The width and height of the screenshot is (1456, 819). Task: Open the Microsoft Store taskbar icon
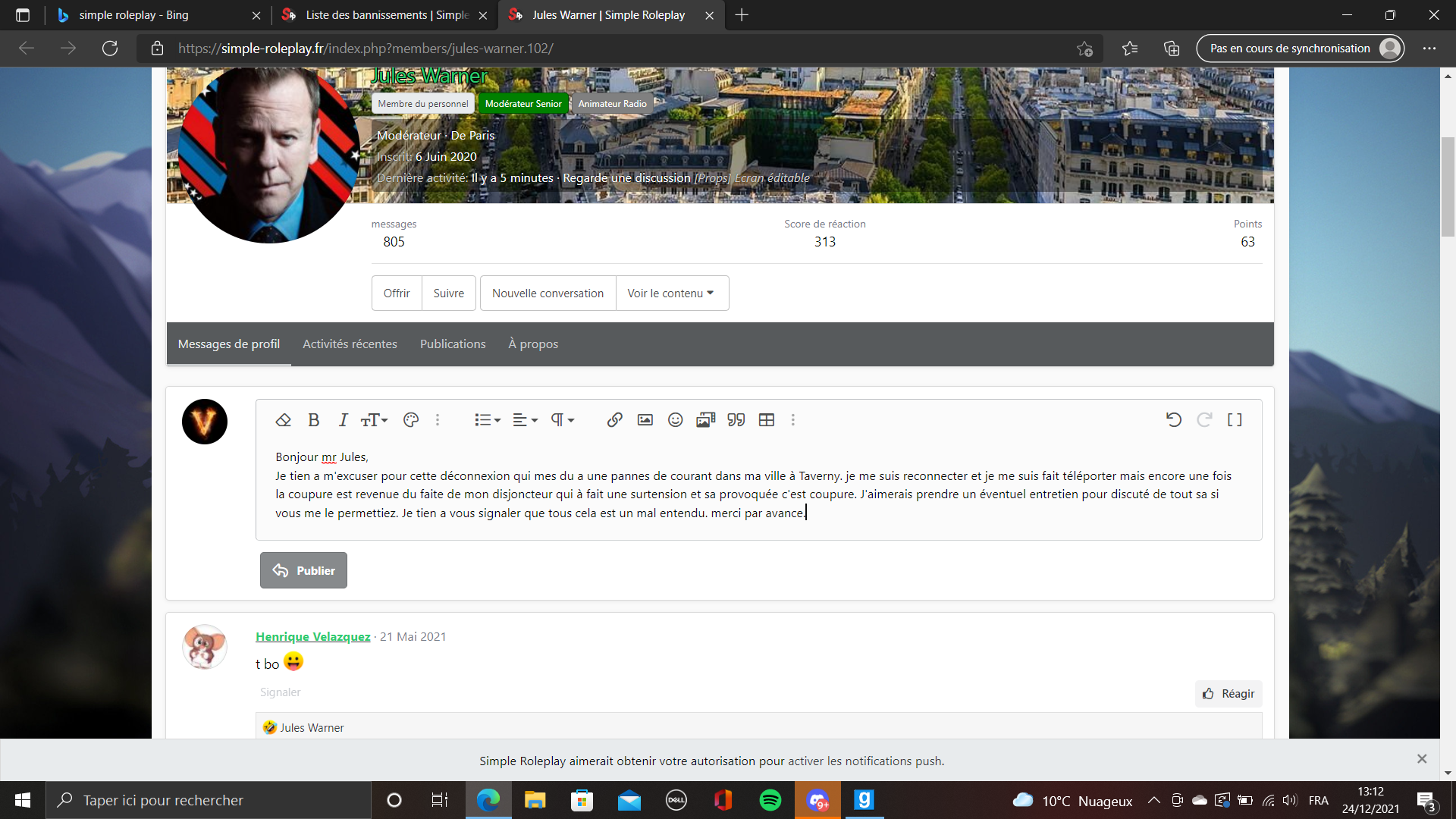click(x=582, y=800)
